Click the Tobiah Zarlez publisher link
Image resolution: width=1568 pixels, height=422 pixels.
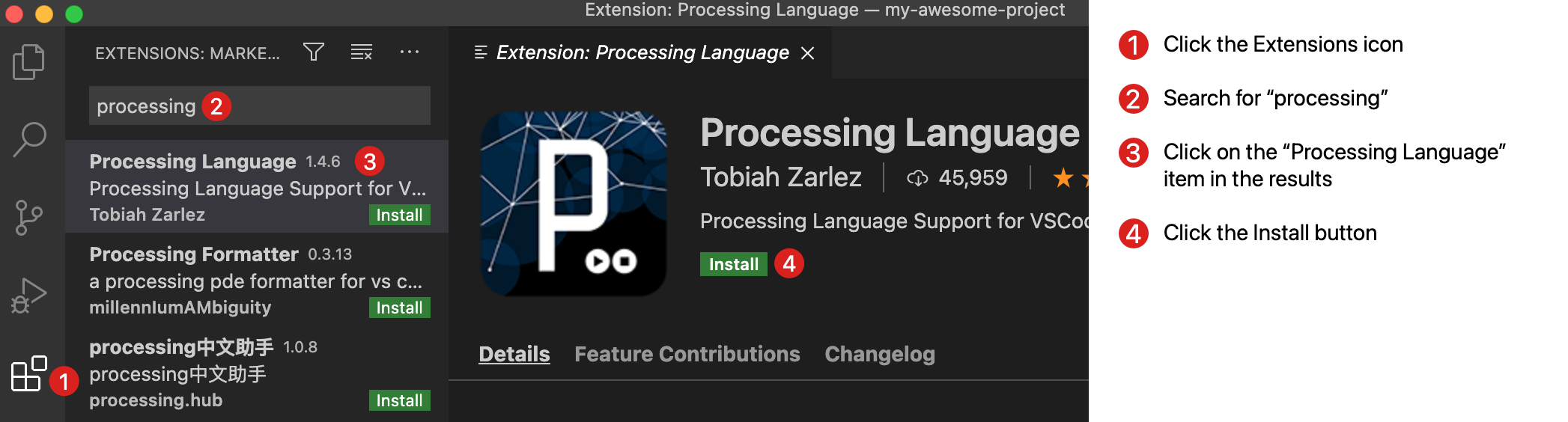(780, 177)
